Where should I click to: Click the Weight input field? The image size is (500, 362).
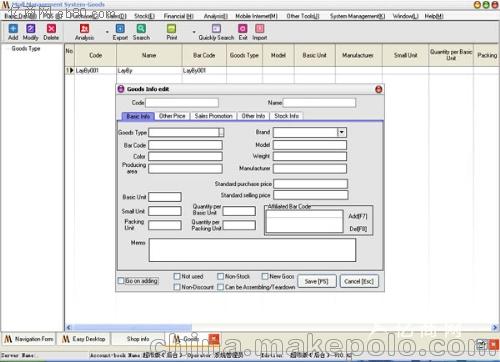click(x=310, y=156)
